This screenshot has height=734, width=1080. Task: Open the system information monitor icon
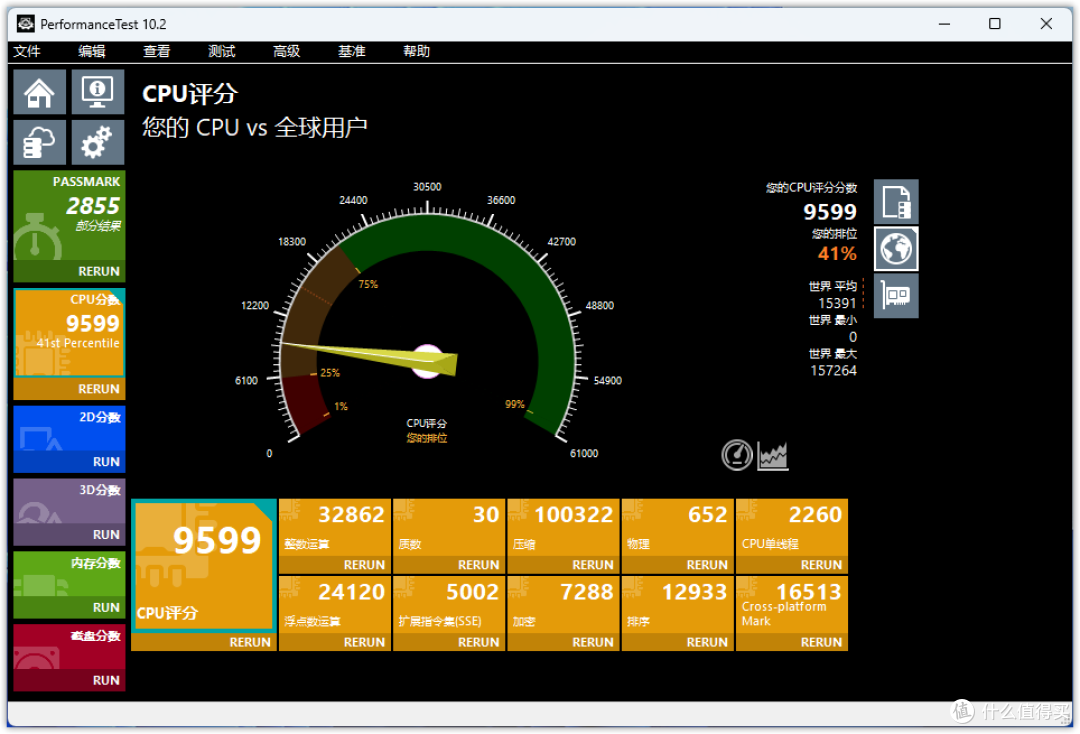[x=98, y=92]
